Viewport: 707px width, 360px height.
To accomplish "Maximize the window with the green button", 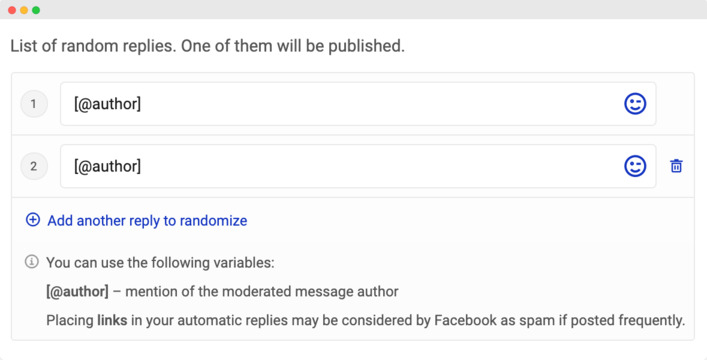I will [x=36, y=10].
